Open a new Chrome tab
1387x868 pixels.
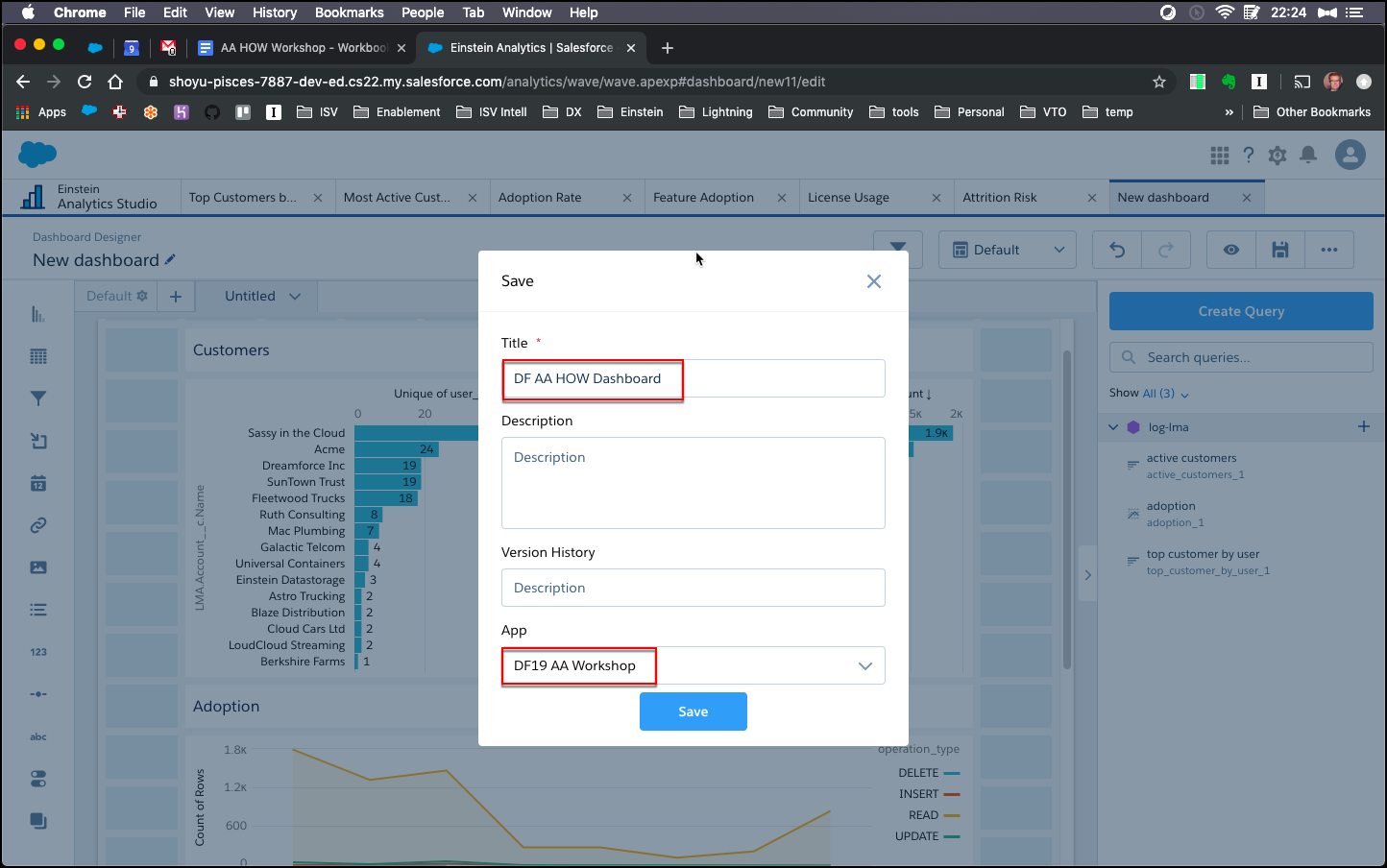pyautogui.click(x=668, y=48)
